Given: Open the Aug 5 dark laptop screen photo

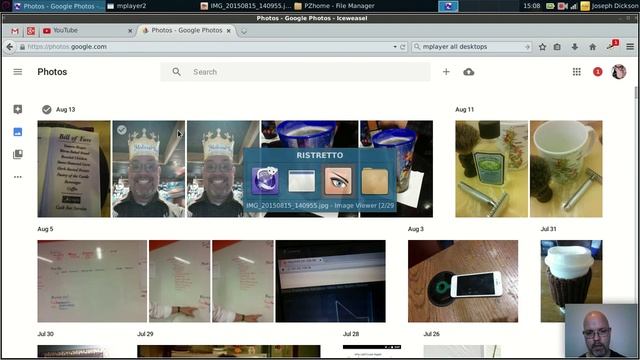Looking at the screenshot, I should 330,281.
